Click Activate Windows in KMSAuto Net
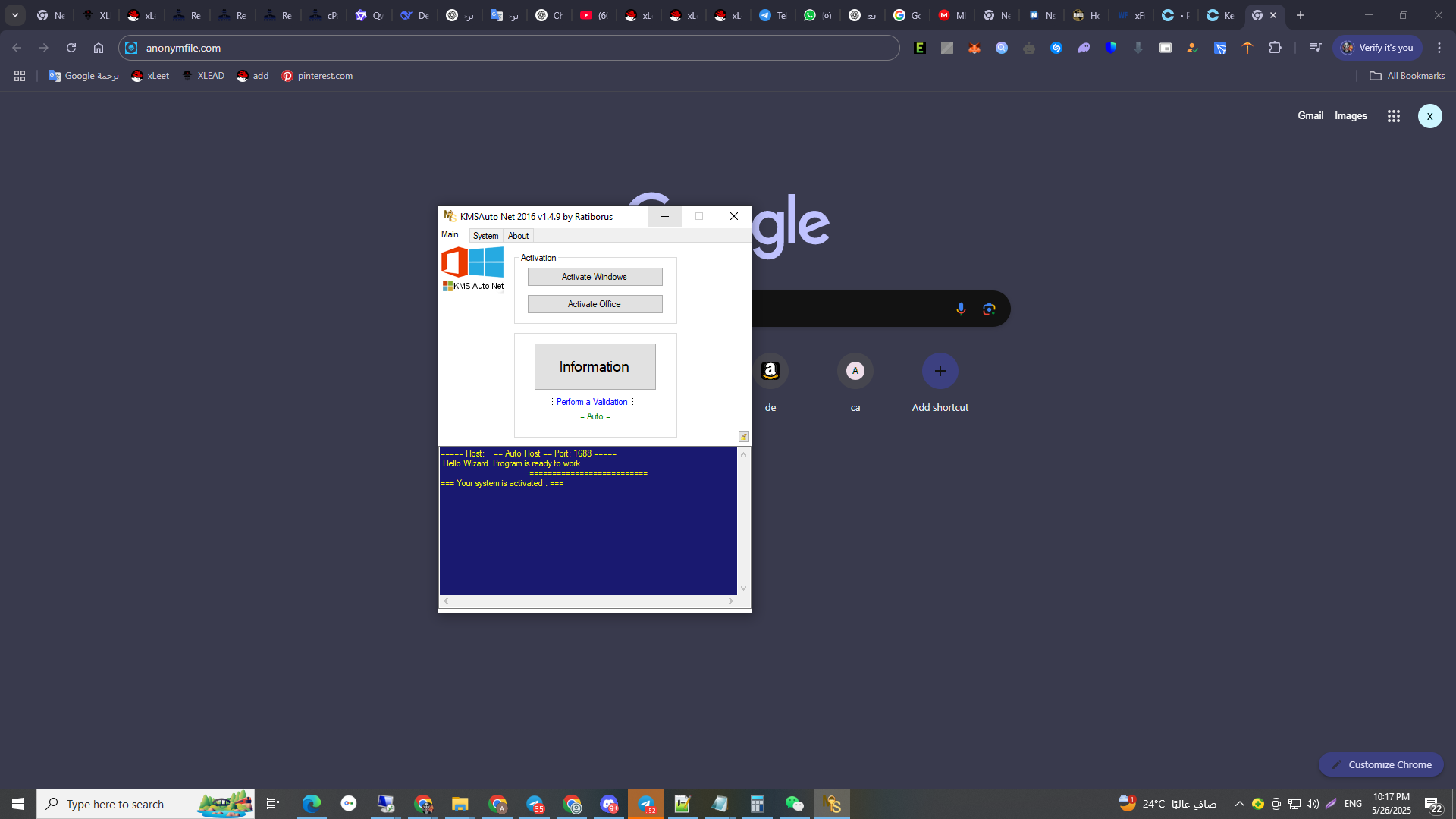This screenshot has height=819, width=1456. [595, 277]
